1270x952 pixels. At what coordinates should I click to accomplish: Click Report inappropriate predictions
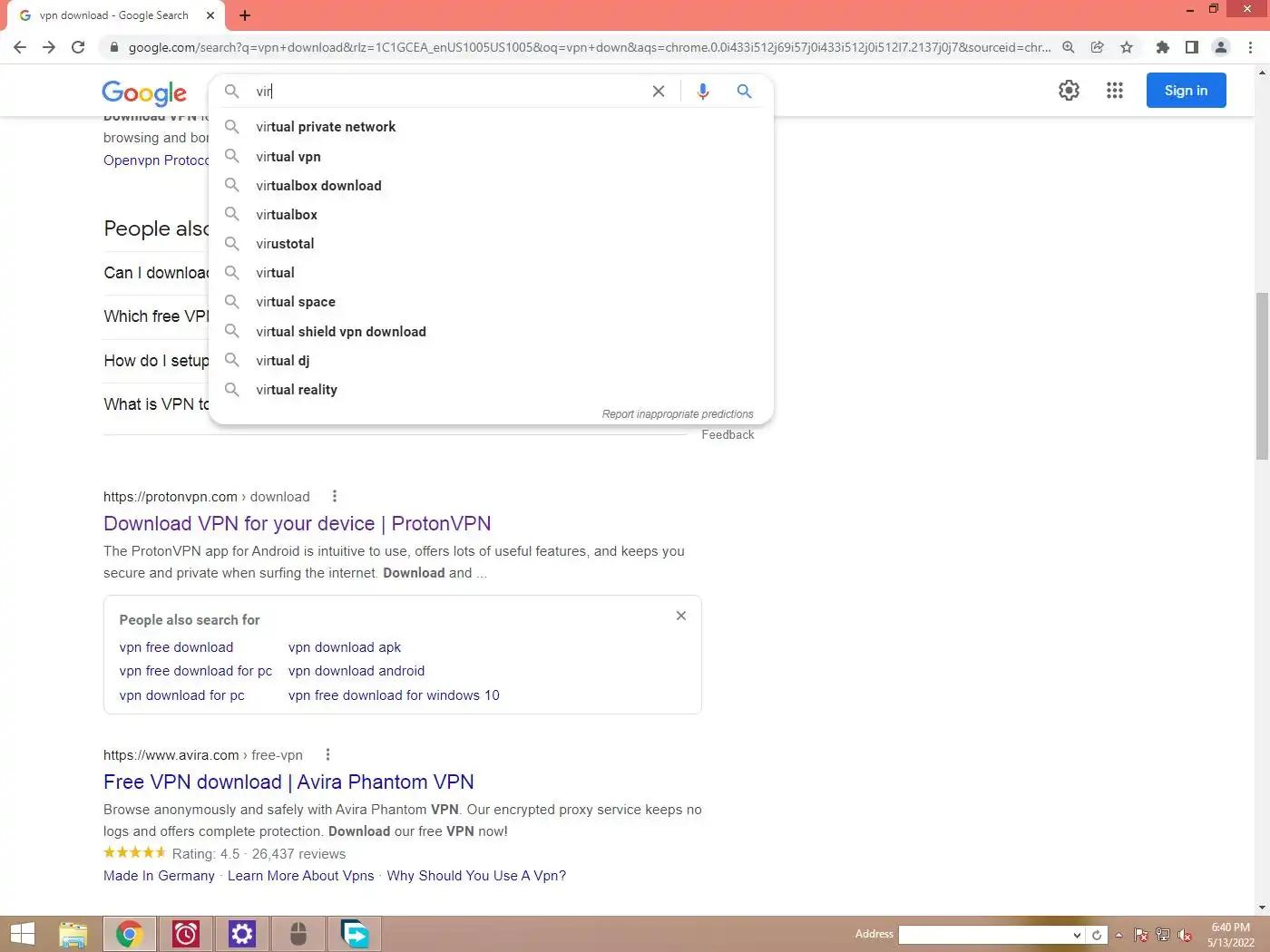point(678,414)
